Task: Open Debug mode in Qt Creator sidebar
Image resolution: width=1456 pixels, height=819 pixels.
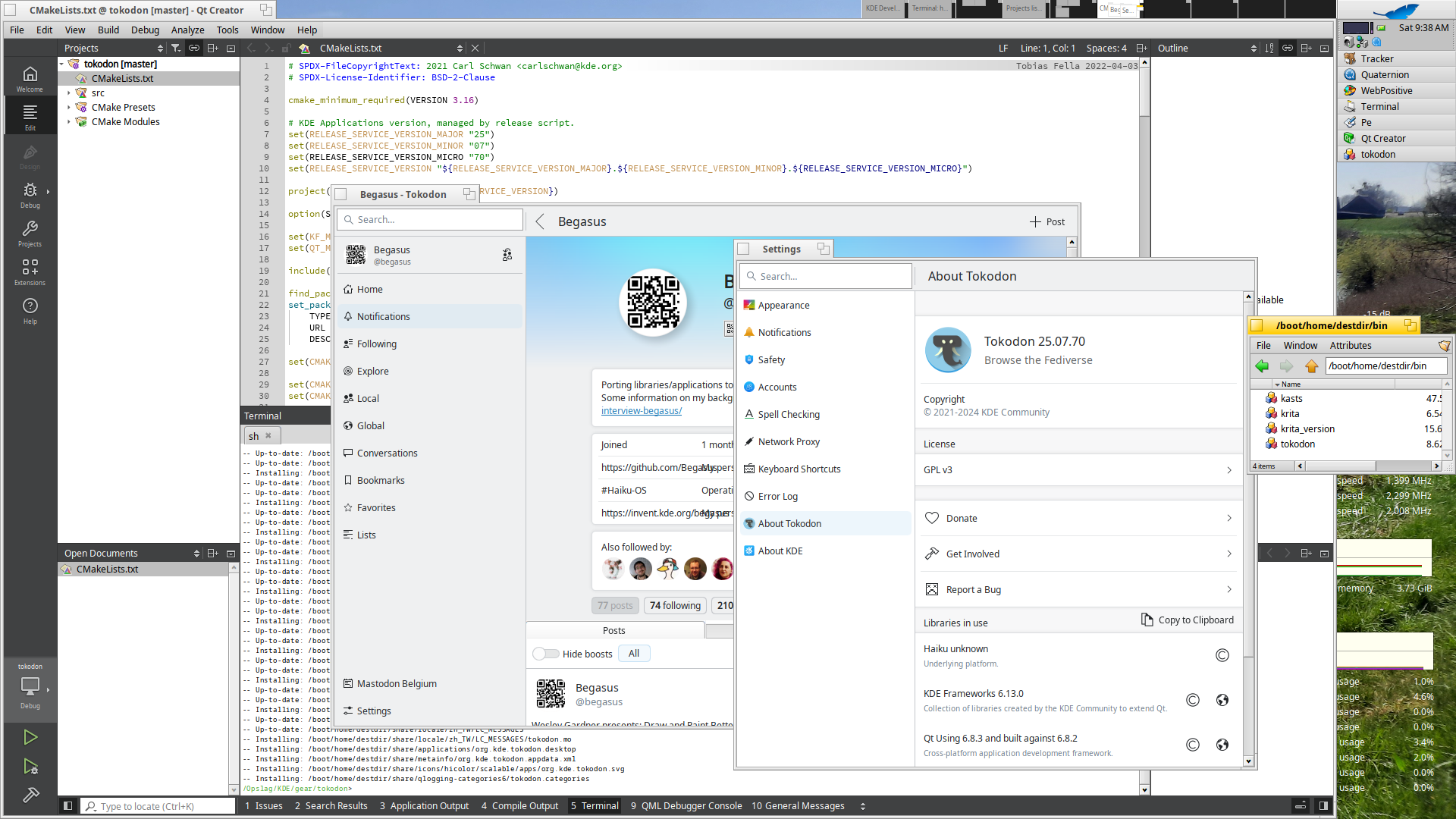Action: [x=30, y=194]
